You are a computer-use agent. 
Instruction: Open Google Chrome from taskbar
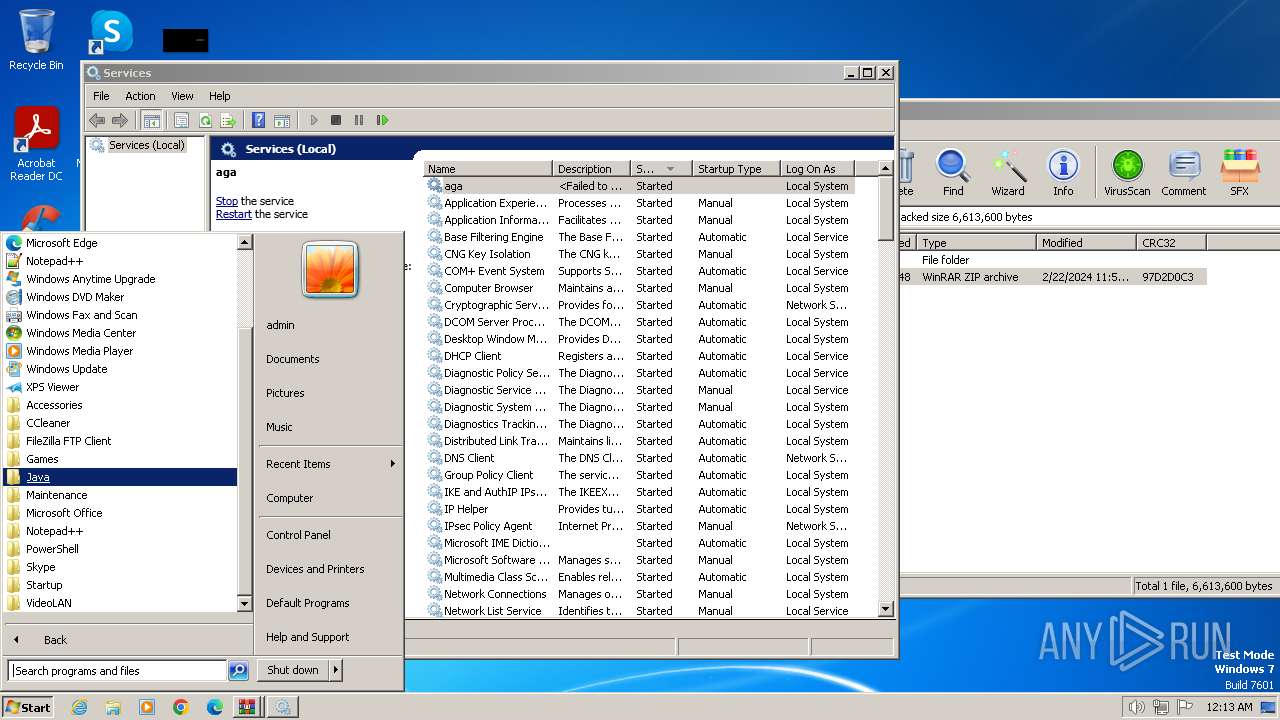(181, 707)
